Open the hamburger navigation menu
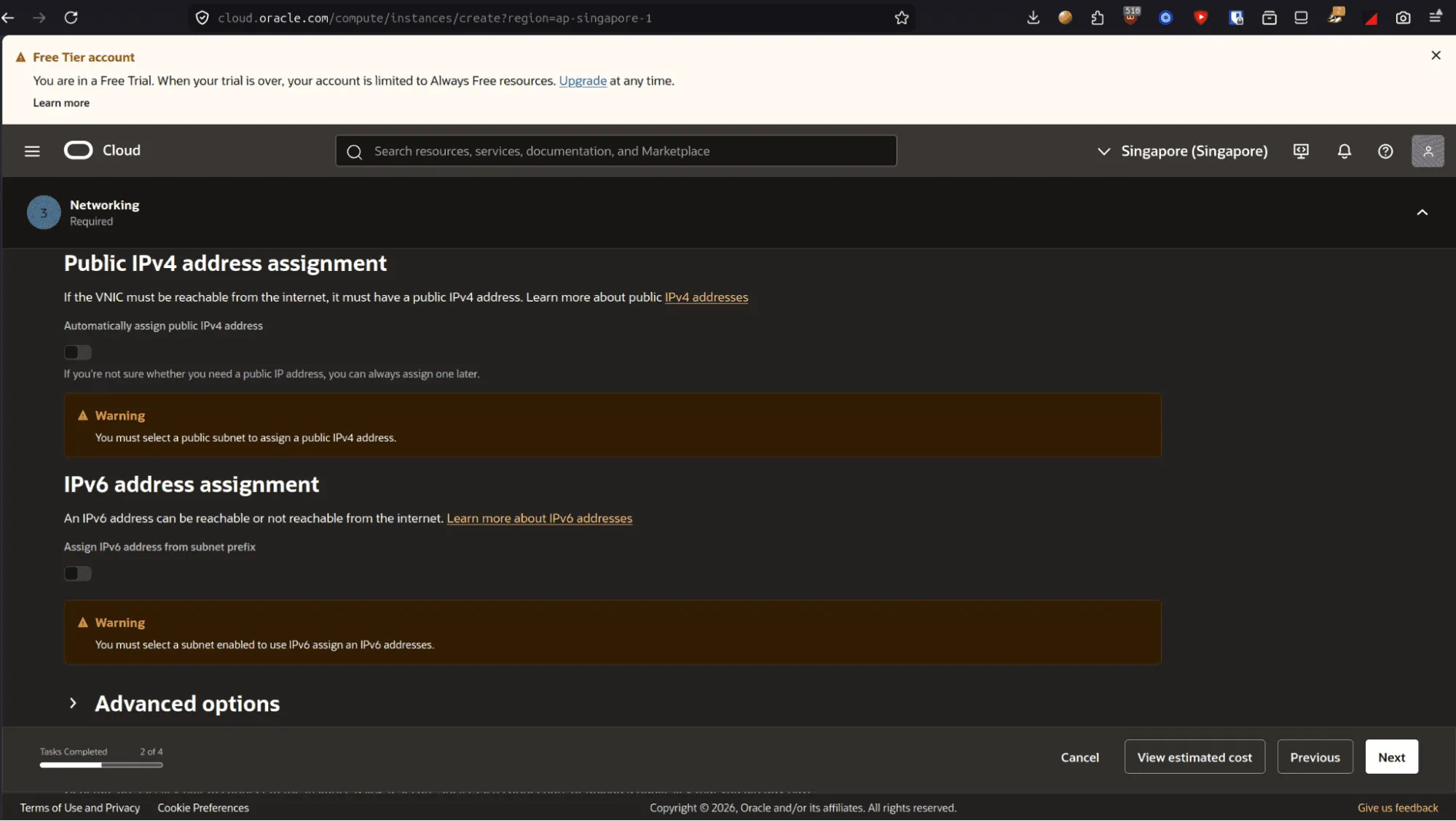Image resolution: width=1456 pixels, height=821 pixels. pyautogui.click(x=32, y=151)
